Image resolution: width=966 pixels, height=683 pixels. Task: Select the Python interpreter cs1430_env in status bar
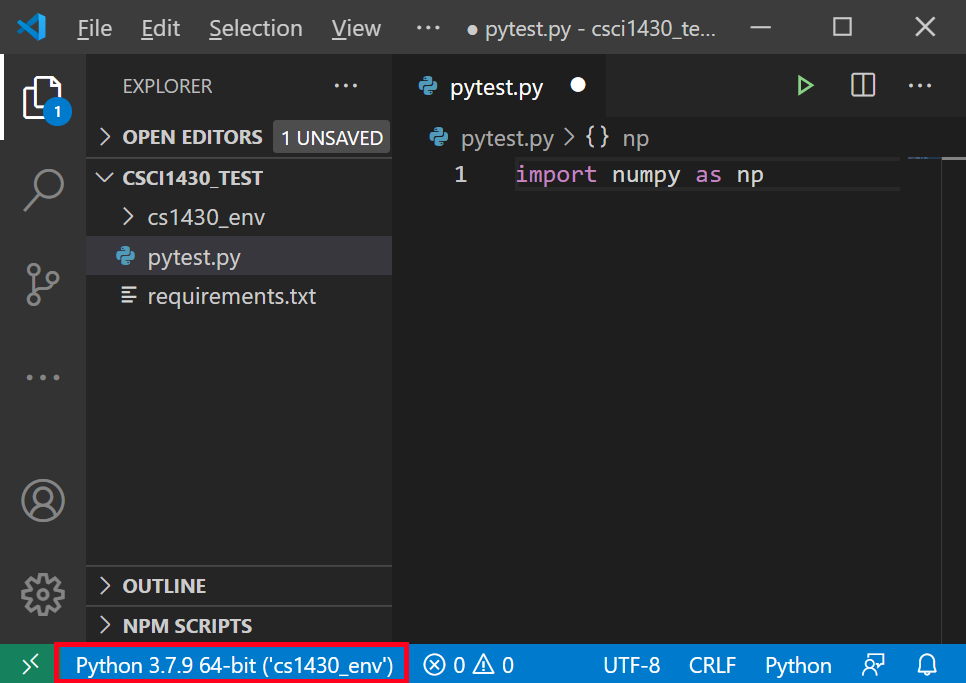pyautogui.click(x=232, y=664)
